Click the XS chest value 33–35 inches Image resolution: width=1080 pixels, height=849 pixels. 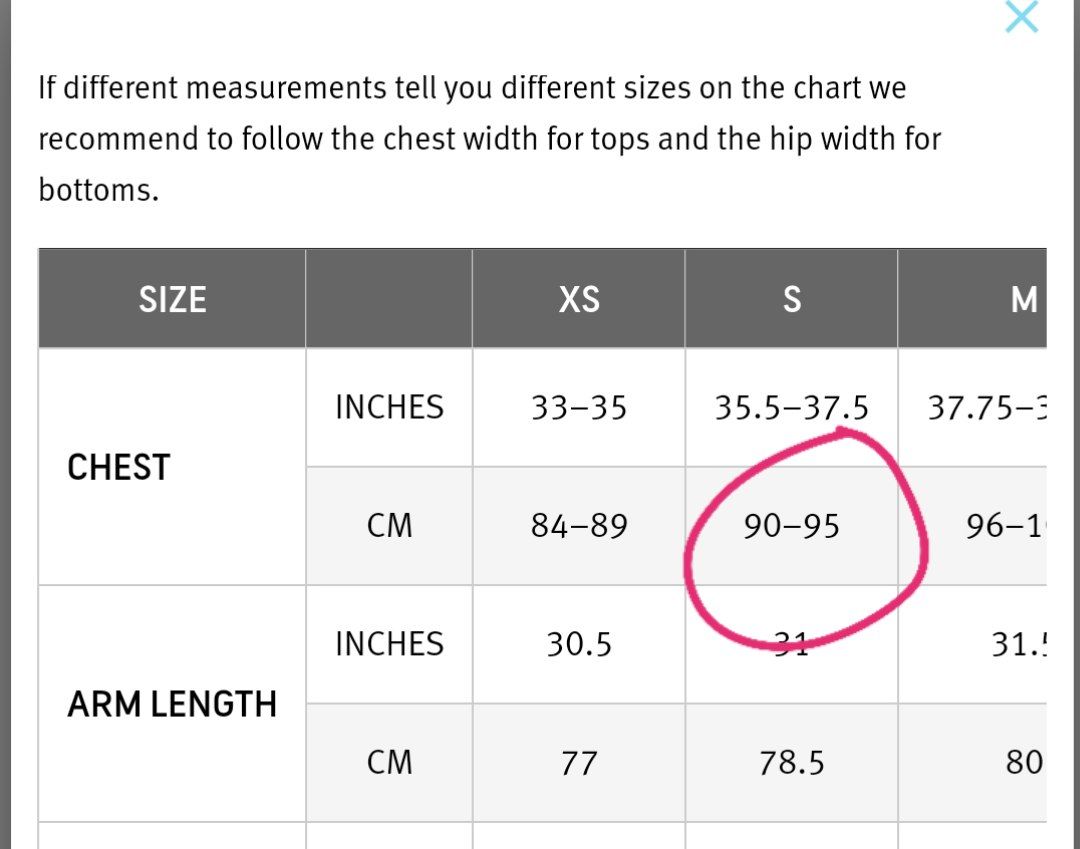(579, 407)
